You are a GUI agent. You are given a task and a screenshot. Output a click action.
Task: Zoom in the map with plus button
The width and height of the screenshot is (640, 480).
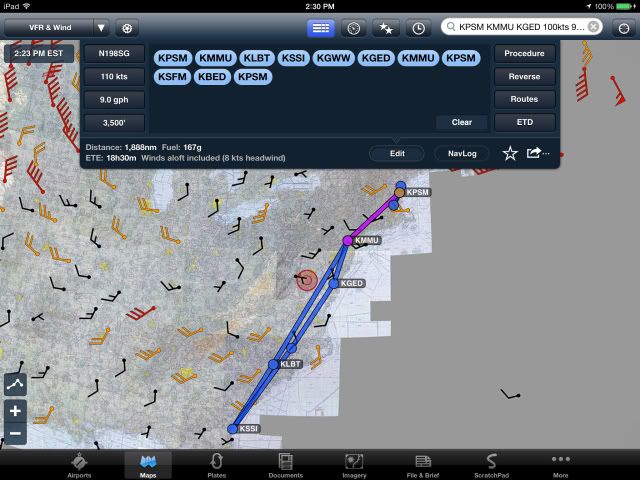click(15, 411)
